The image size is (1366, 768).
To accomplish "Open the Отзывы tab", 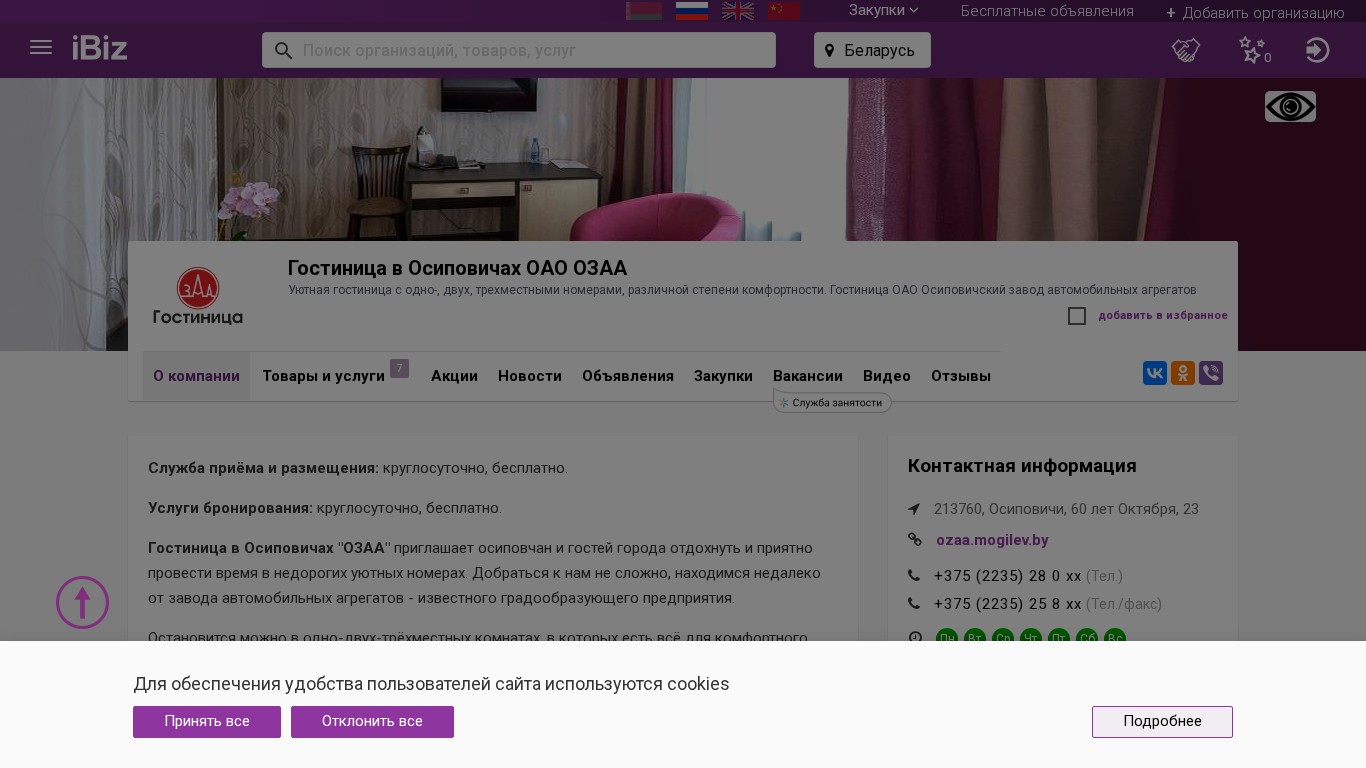I will pyautogui.click(x=961, y=376).
